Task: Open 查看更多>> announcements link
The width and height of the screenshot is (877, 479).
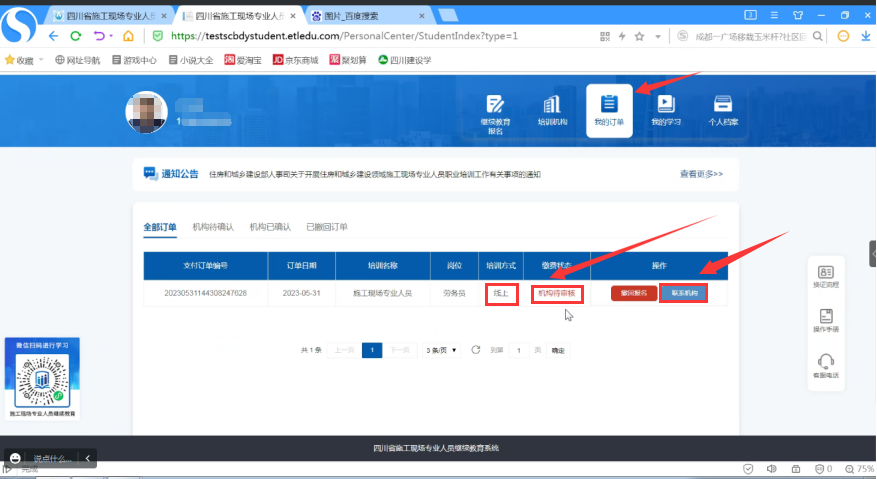Action: [701, 174]
